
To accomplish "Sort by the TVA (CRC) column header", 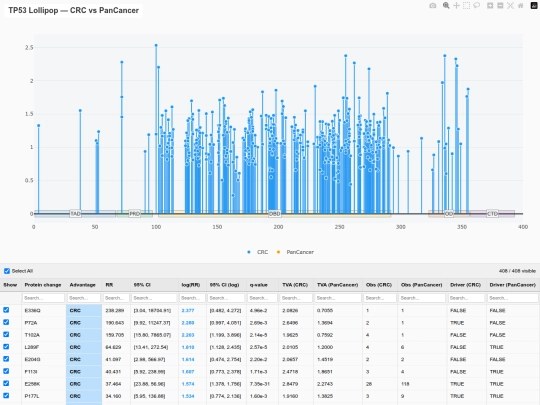I will (295, 285).
